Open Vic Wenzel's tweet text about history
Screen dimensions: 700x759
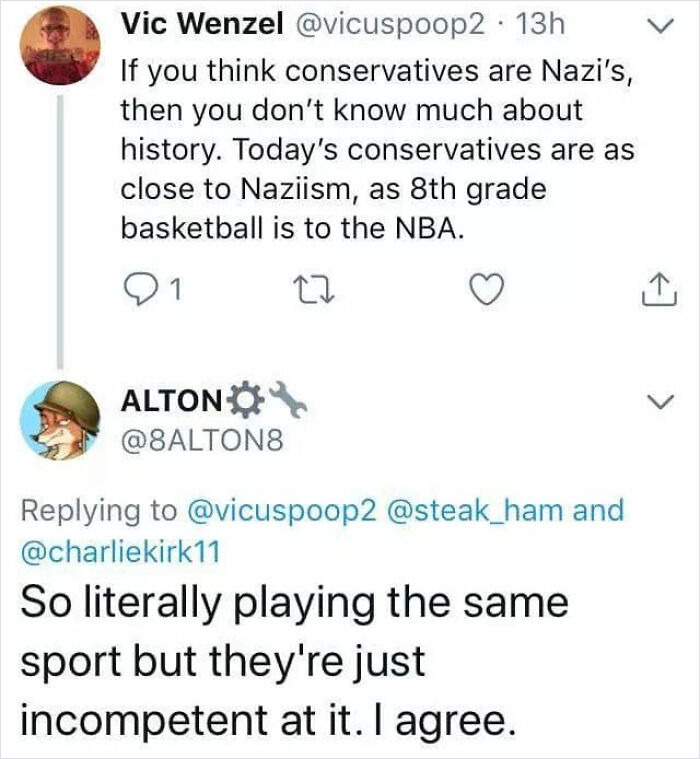point(377,150)
